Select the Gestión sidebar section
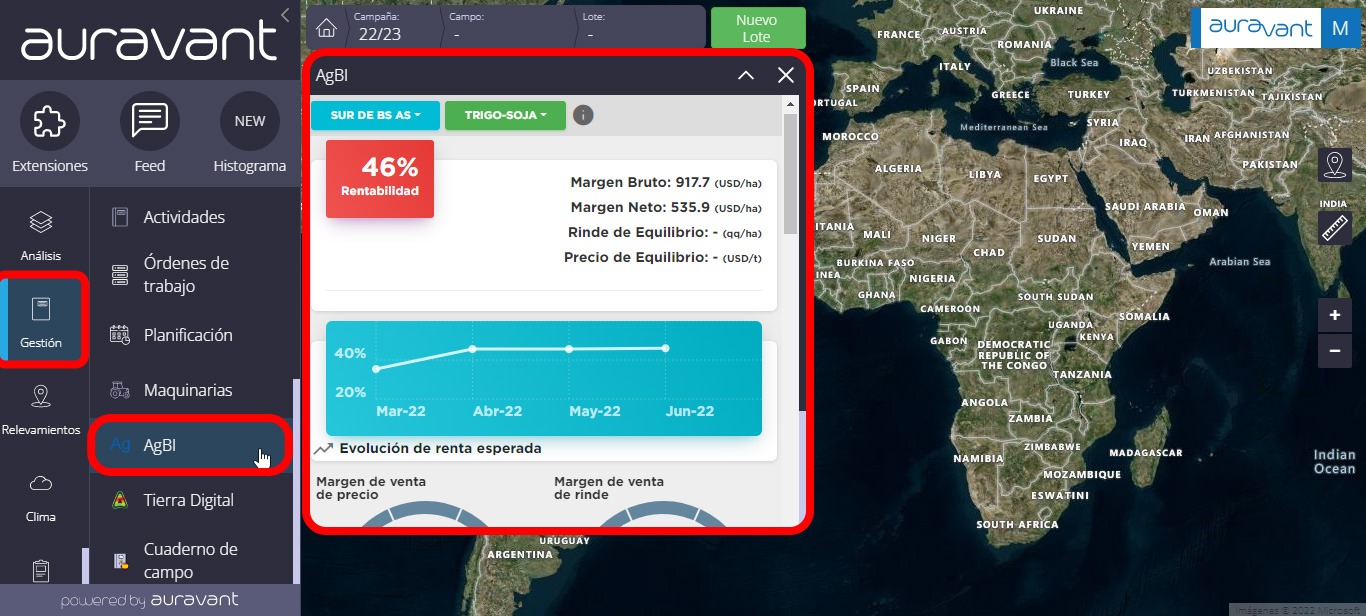 click(x=43, y=322)
